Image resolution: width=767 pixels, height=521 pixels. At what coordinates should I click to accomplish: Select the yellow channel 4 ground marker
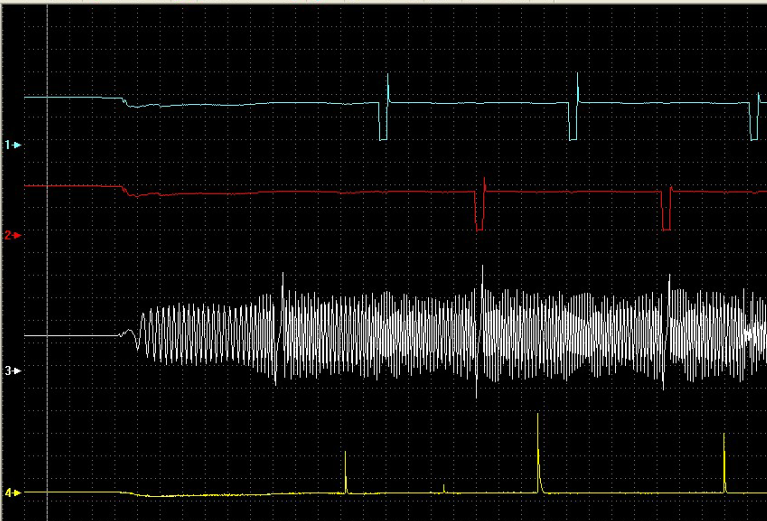pos(13,492)
